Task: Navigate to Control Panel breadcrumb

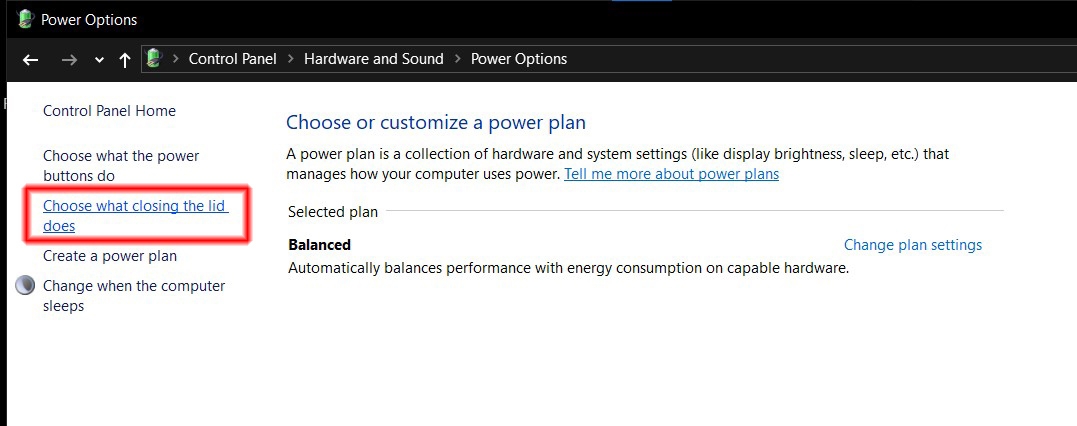Action: tap(233, 59)
